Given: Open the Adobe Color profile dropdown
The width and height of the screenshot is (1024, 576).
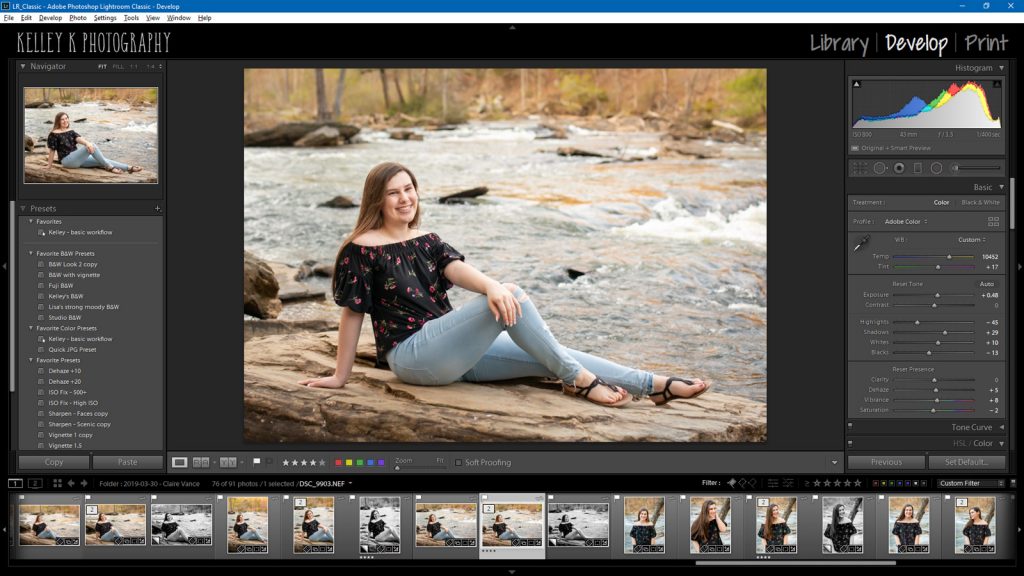Looking at the screenshot, I should click(x=906, y=222).
